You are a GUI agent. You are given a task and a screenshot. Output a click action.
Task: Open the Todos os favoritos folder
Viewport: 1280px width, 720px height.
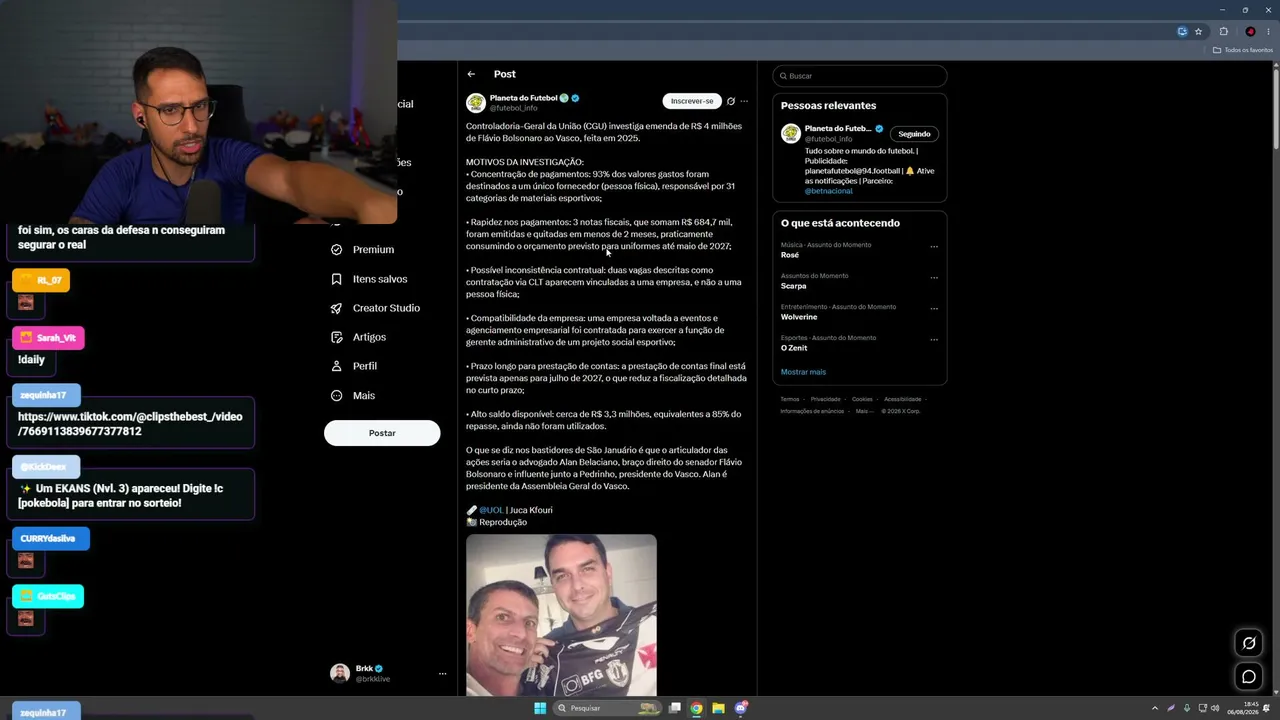pos(1243,50)
